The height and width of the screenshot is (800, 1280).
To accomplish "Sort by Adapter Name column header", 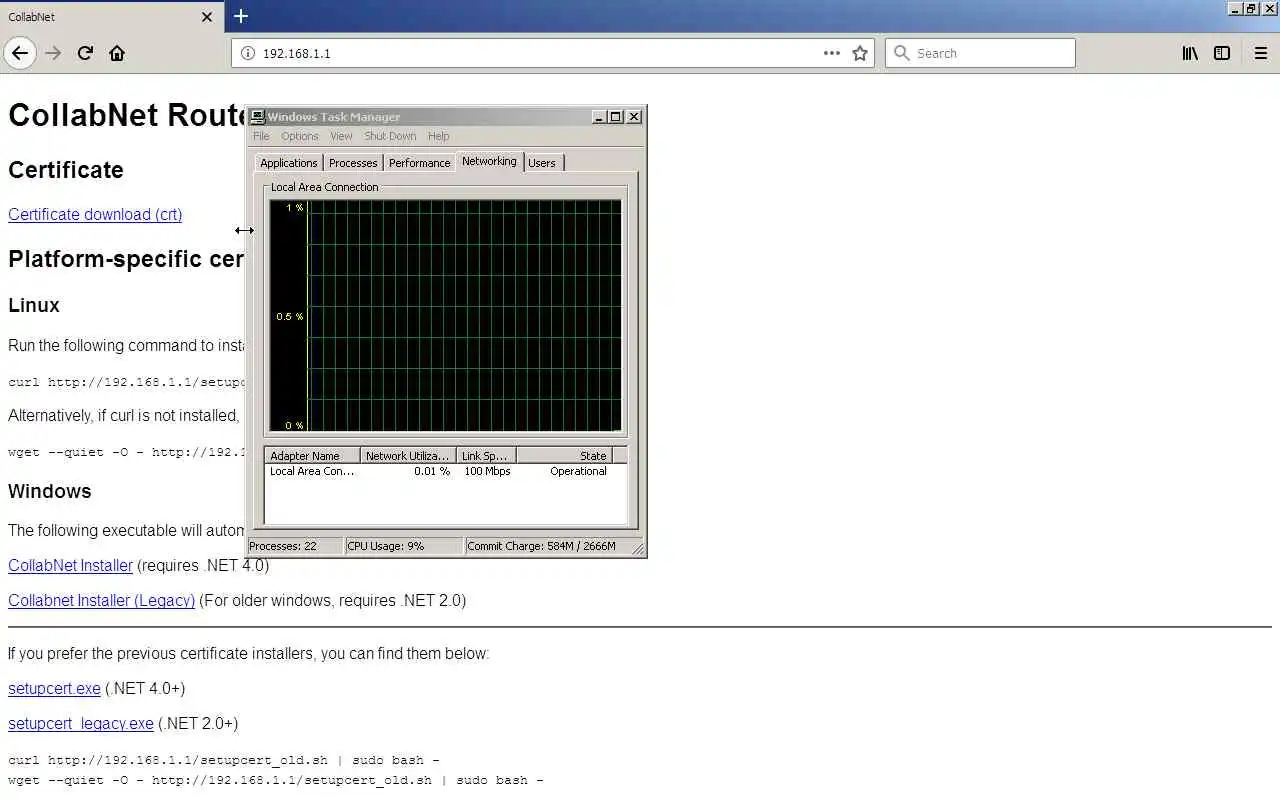I will pos(312,456).
